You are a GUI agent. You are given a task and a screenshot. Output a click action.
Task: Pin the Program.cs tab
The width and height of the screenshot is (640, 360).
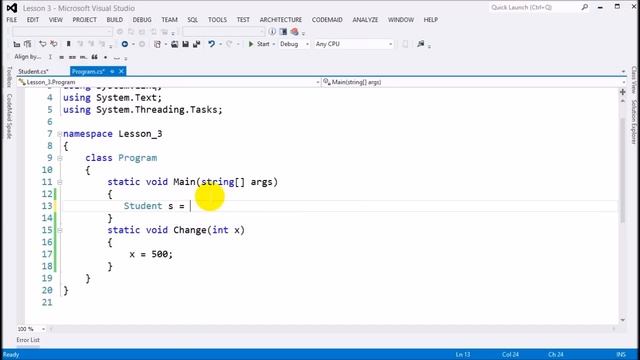coord(112,71)
